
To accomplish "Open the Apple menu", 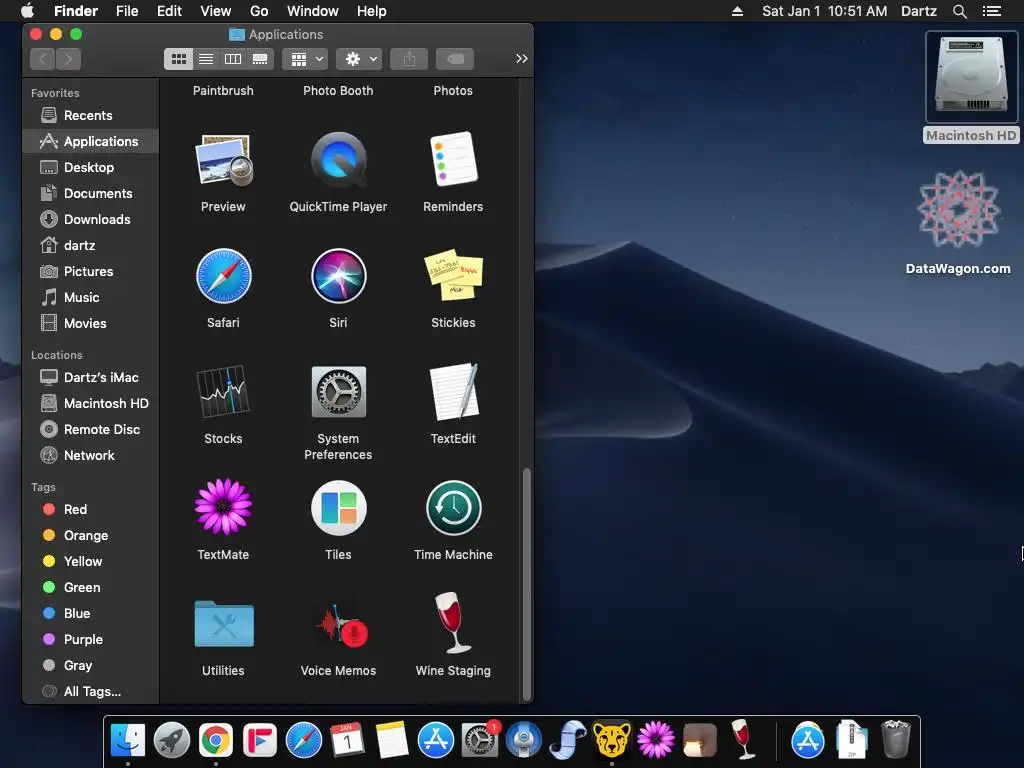I will click(27, 11).
